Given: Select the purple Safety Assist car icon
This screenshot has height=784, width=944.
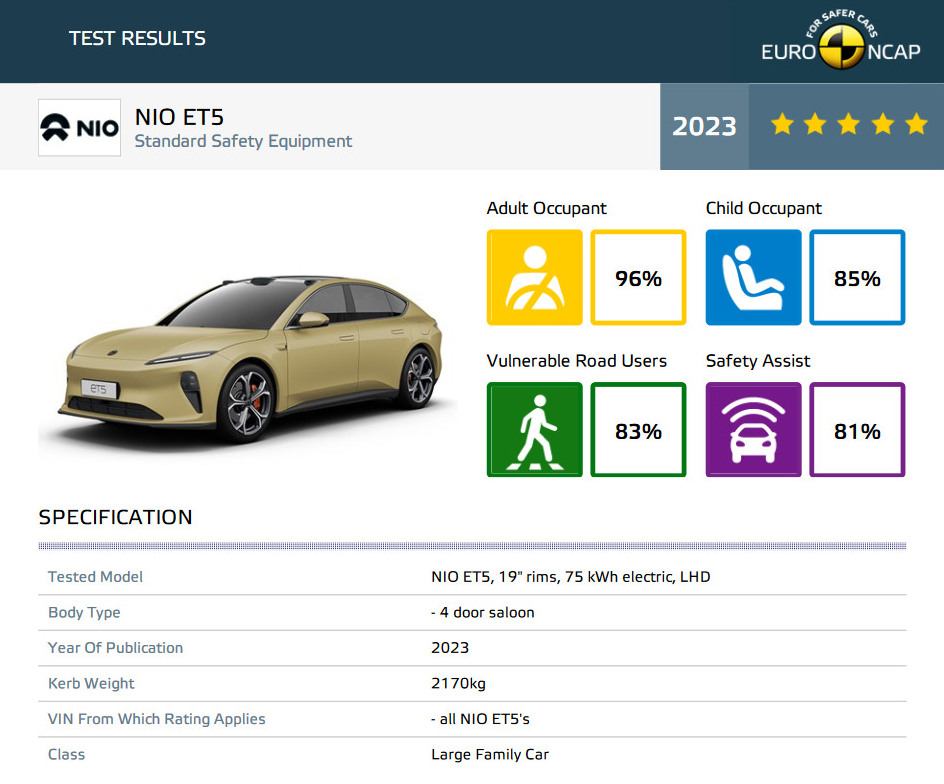Looking at the screenshot, I should (753, 429).
